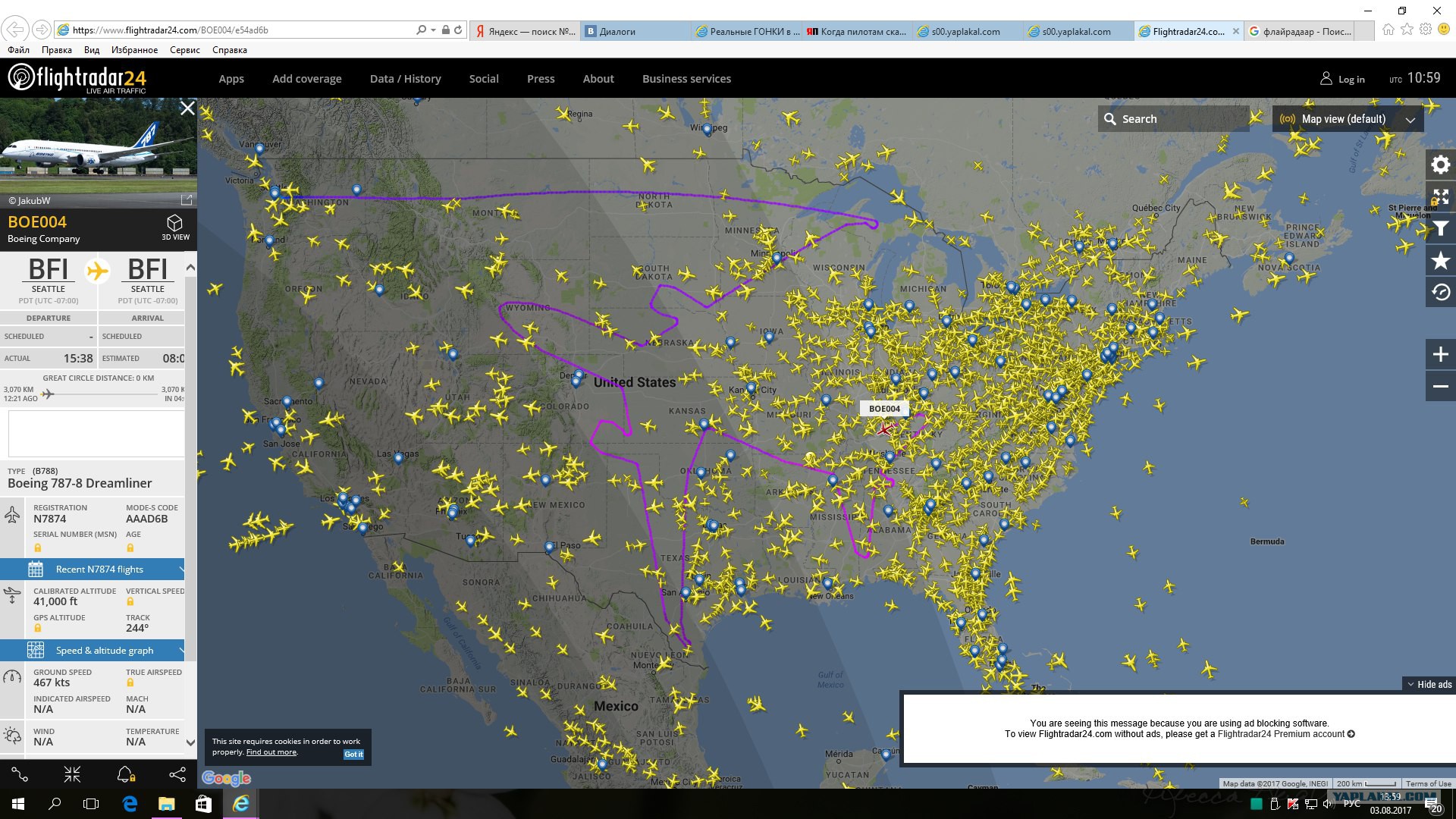The image size is (1456, 819).
Task: Click the panel scroll-down arrow
Action: click(x=190, y=743)
